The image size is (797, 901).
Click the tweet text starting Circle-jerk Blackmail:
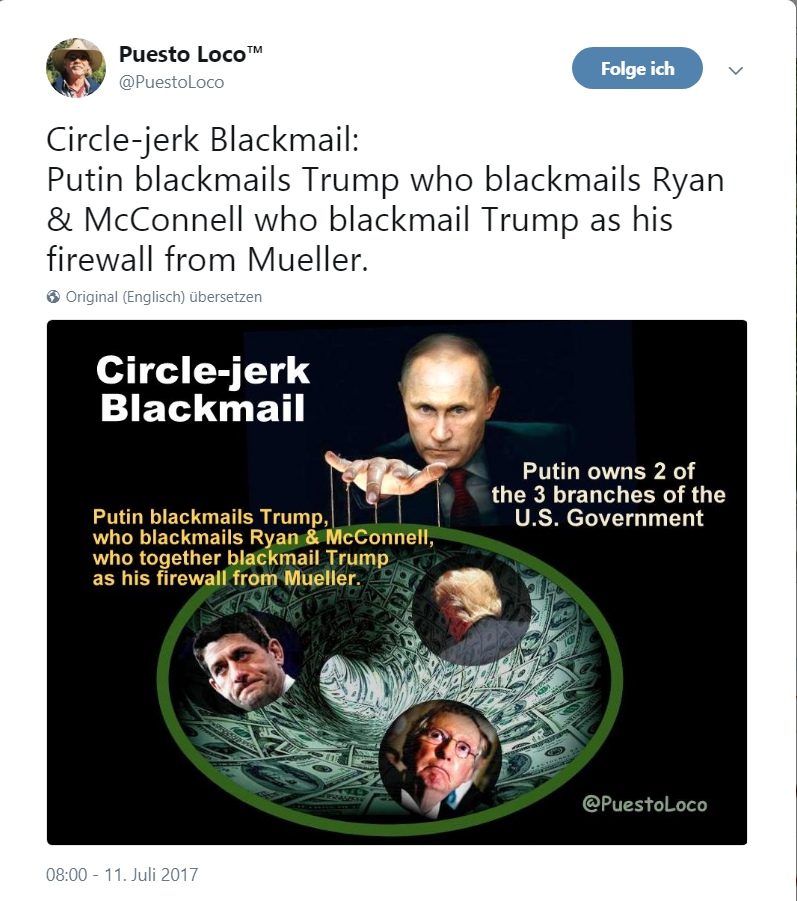tap(385, 199)
